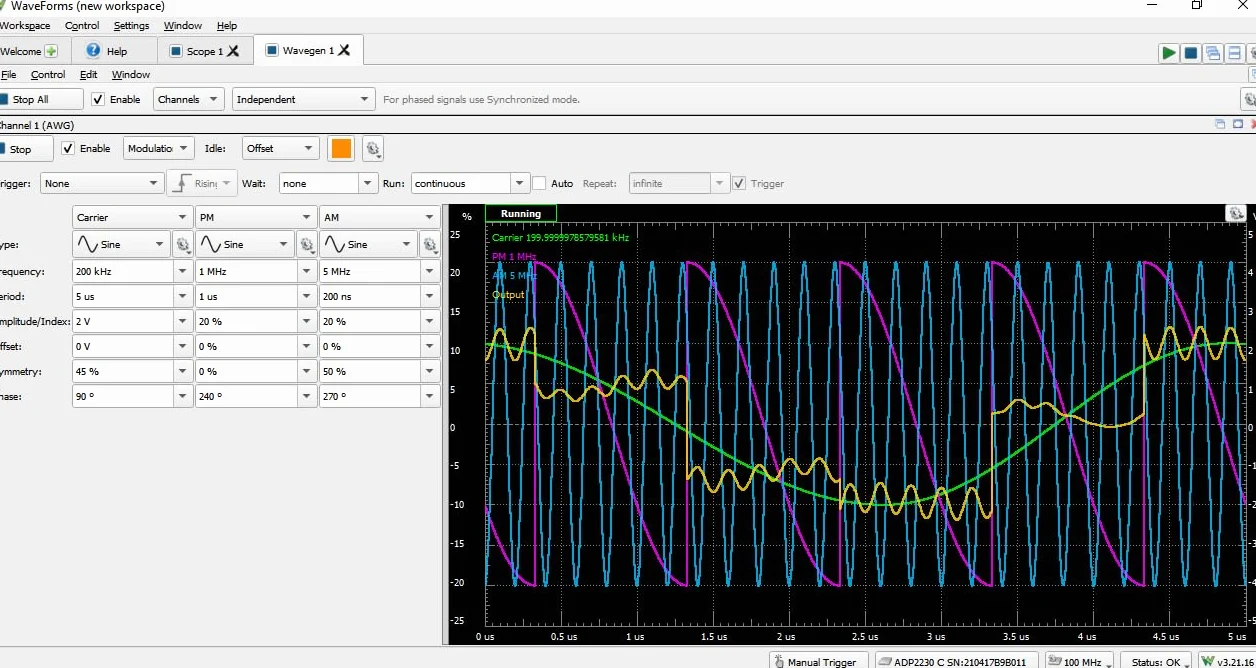The width and height of the screenshot is (1256, 668).
Task: Click the tile windows icon in top toolbar
Action: (1234, 53)
